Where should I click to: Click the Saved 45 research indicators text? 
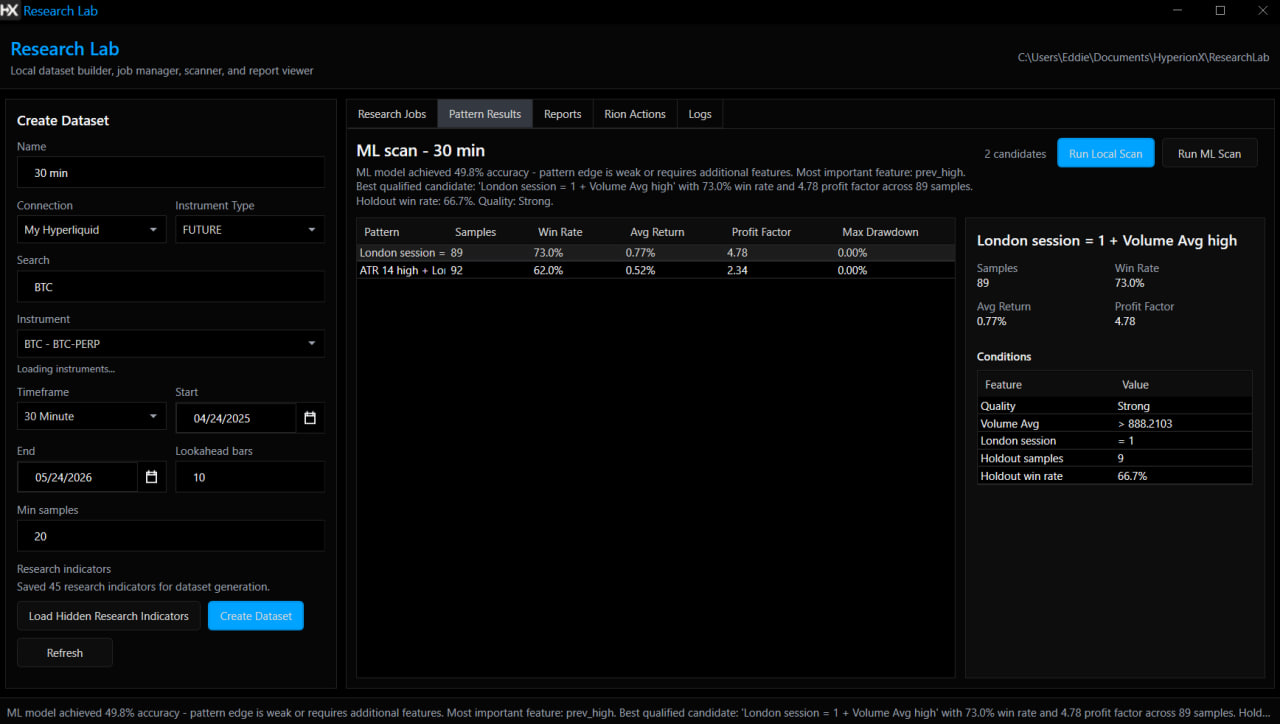click(x=143, y=587)
